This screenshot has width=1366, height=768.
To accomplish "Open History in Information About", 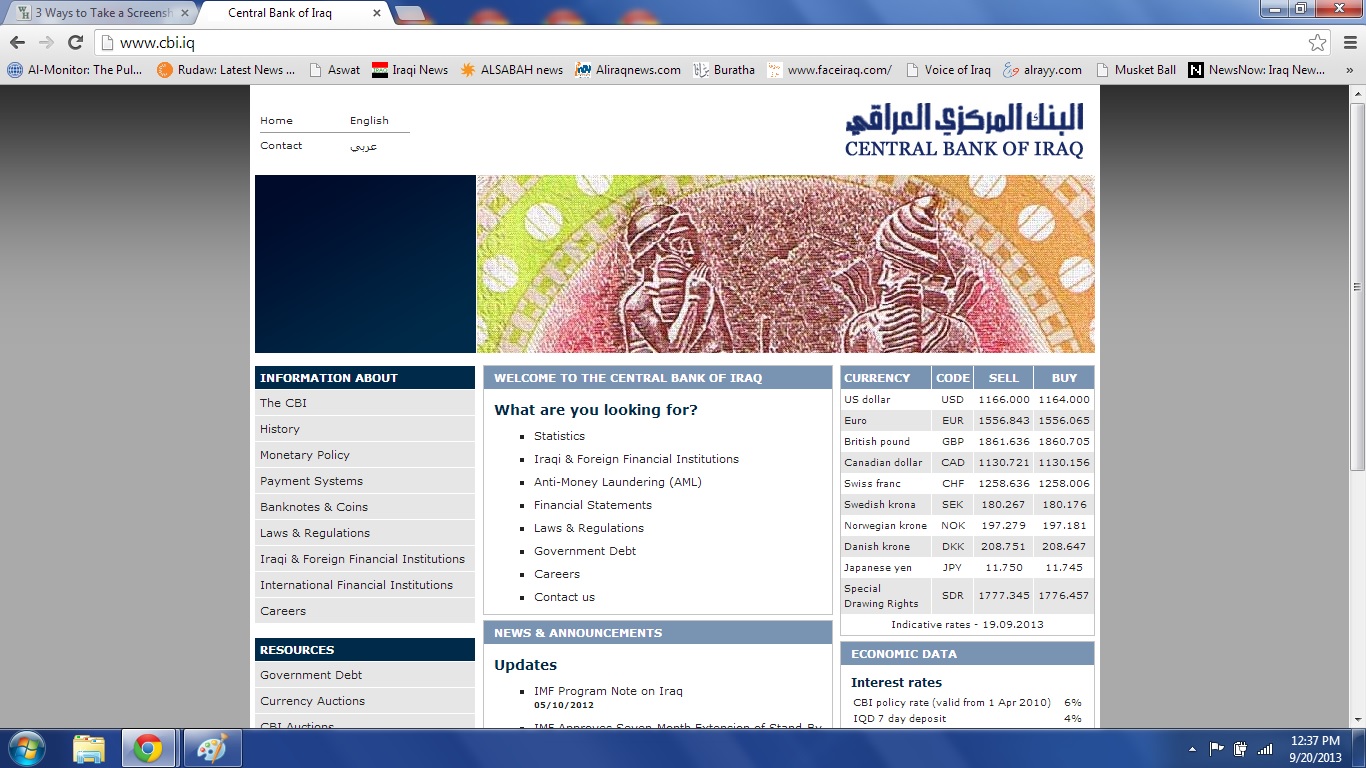I will [365, 429].
